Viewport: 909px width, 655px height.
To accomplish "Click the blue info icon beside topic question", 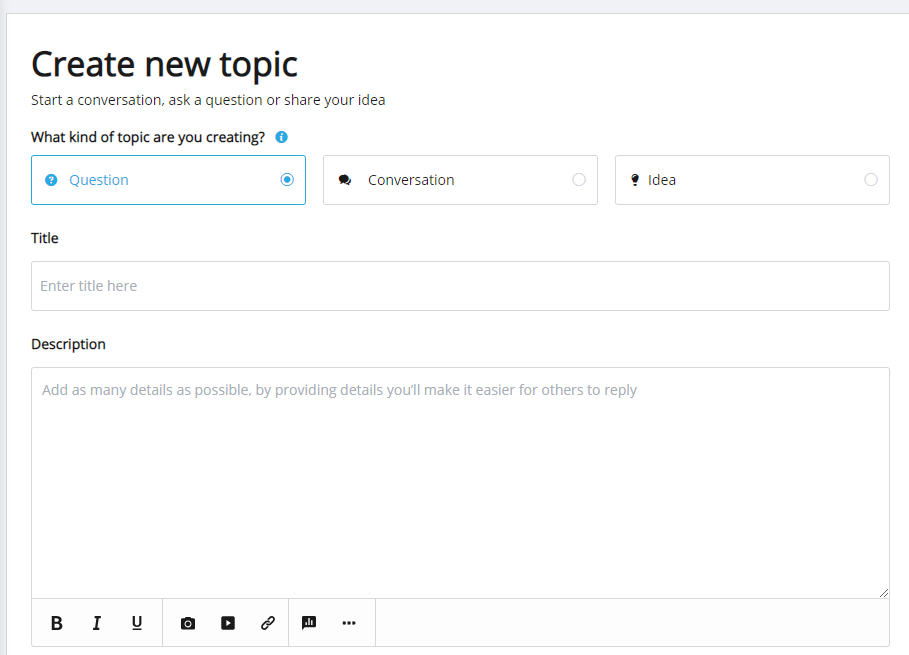I will pos(281,137).
